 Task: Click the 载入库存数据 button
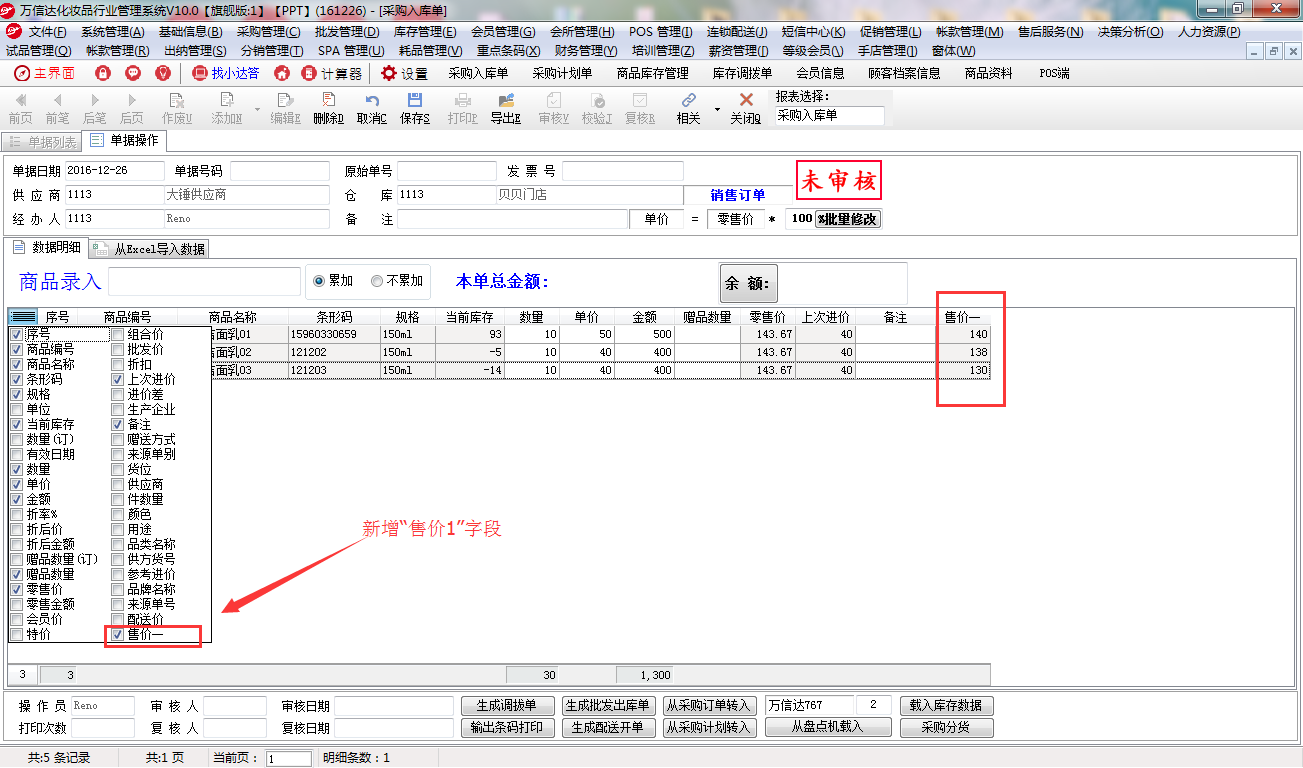tap(946, 705)
